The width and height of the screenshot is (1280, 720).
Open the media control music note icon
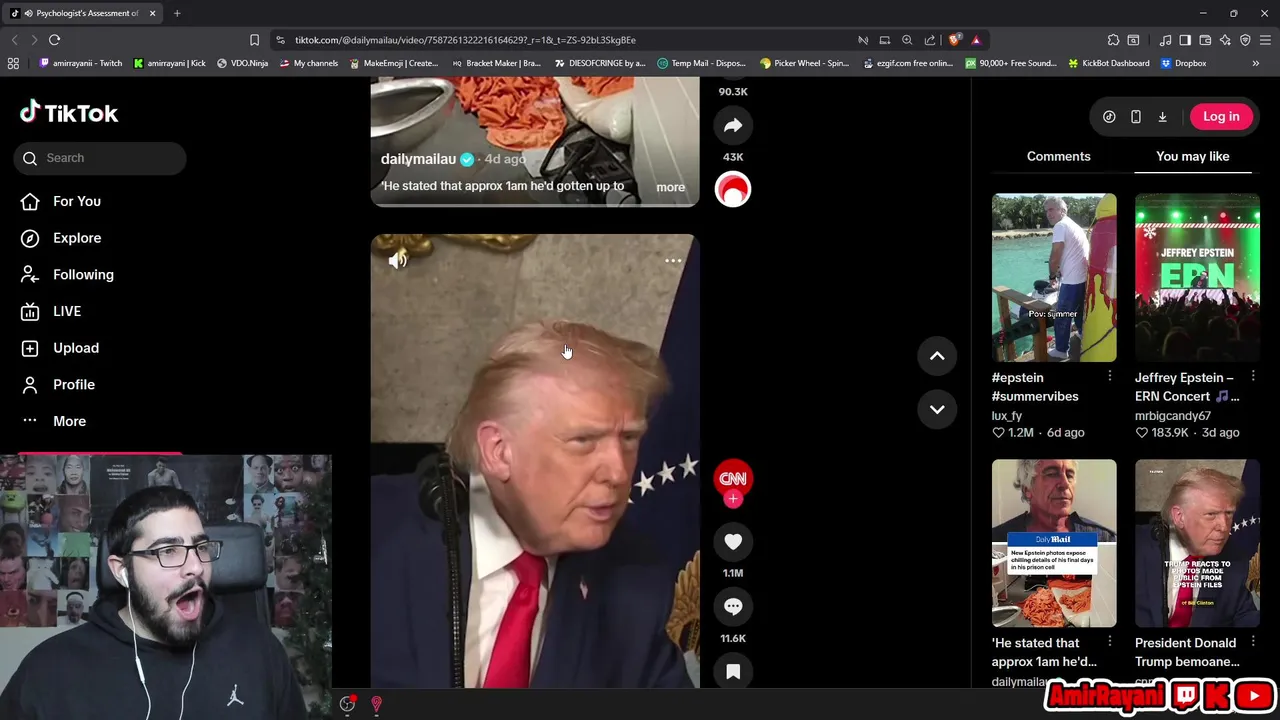[1165, 40]
